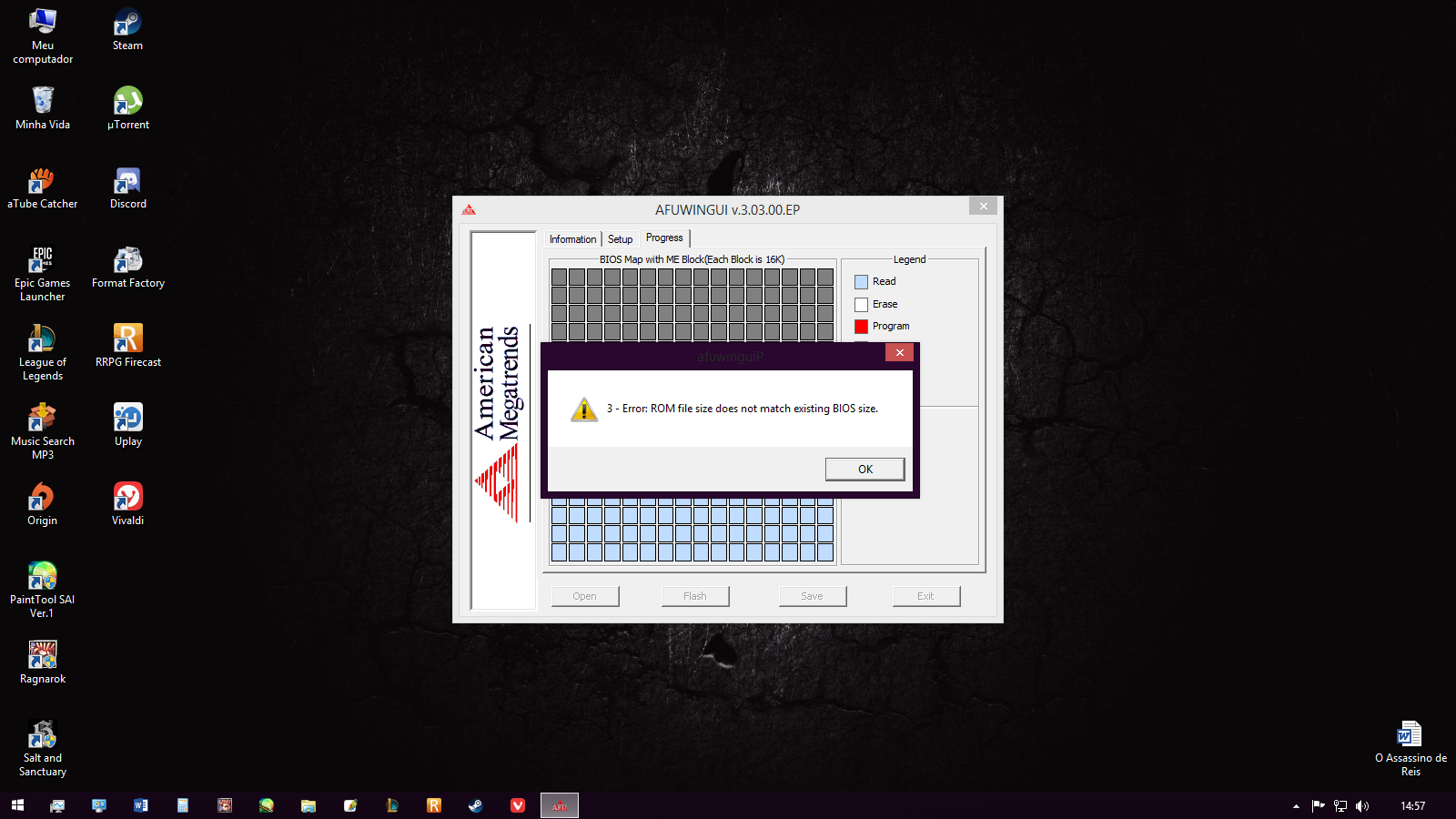Show hidden system tray icons
The image size is (1456, 819).
pos(1296,806)
